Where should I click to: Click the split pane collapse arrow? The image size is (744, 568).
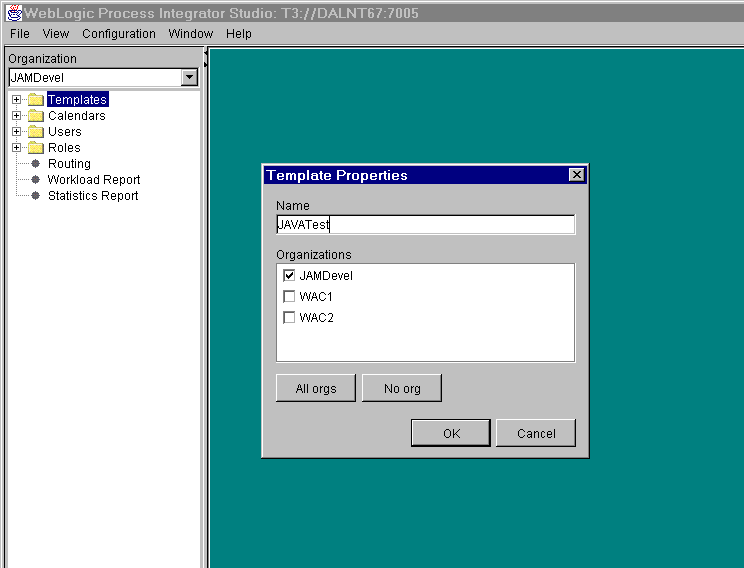[205, 54]
